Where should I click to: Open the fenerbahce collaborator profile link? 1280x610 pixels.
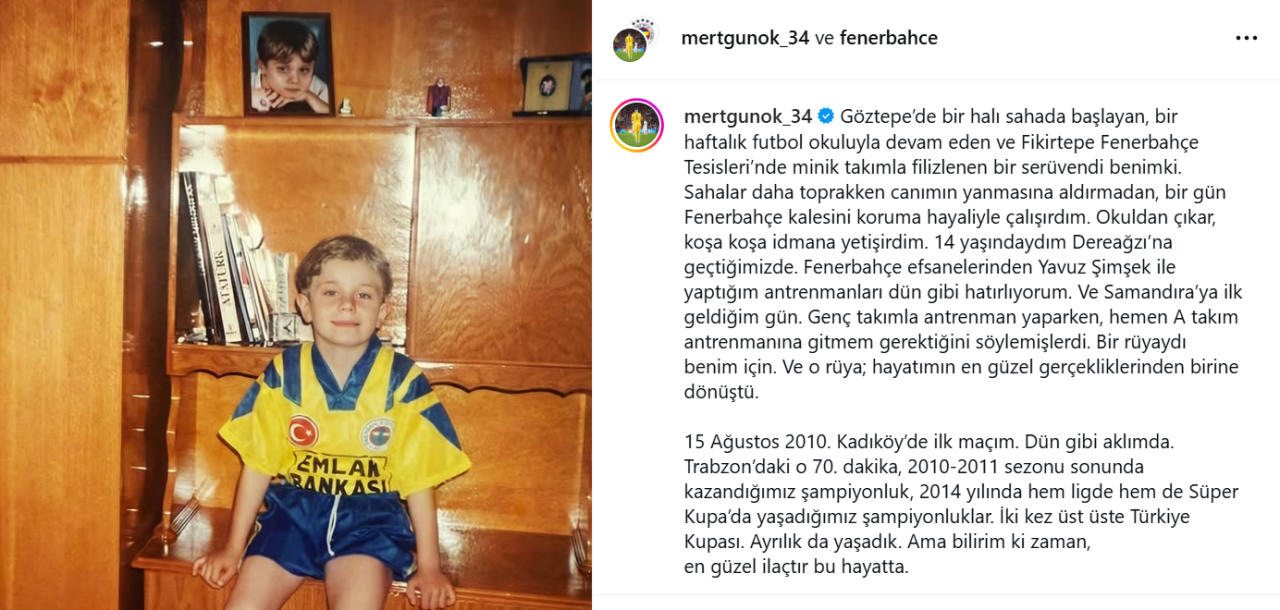[888, 38]
